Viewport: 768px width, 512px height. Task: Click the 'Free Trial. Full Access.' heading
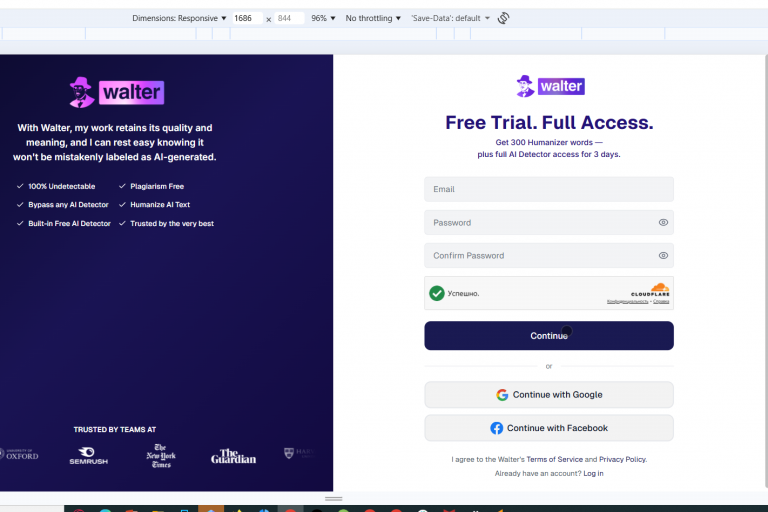click(549, 122)
